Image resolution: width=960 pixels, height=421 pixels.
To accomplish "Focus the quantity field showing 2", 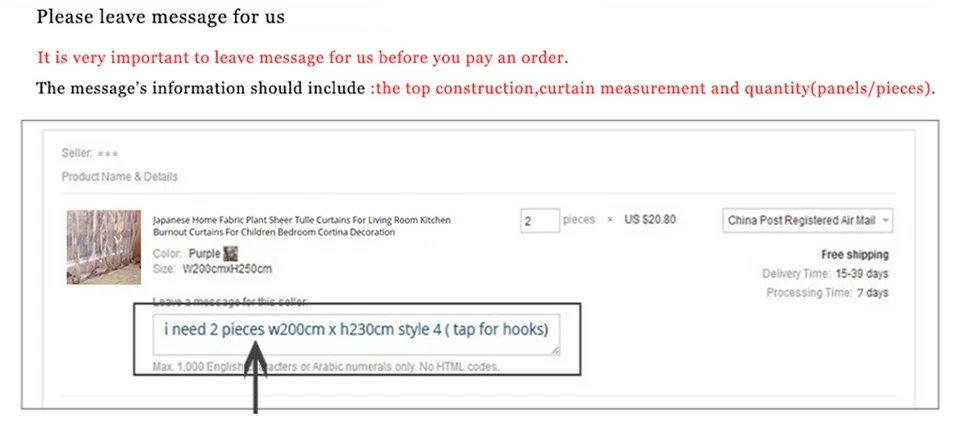I will click(539, 220).
